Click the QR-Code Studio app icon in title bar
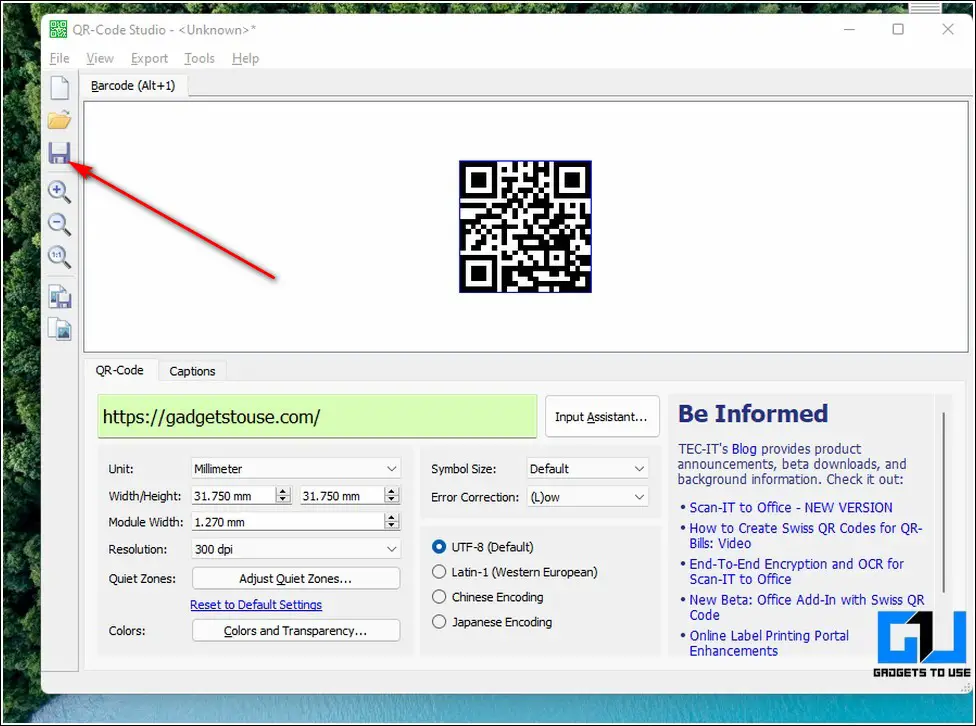 click(x=58, y=29)
